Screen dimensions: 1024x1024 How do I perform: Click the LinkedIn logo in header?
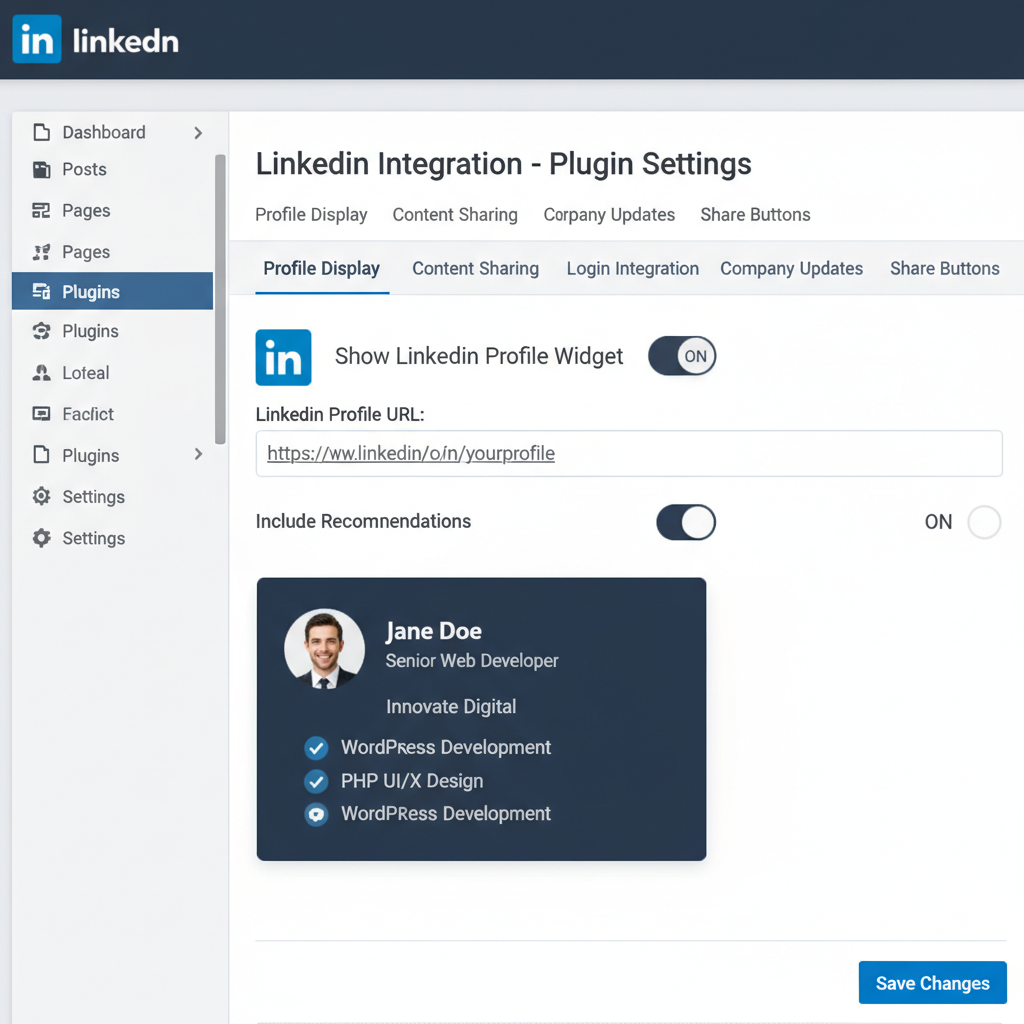[x=37, y=39]
